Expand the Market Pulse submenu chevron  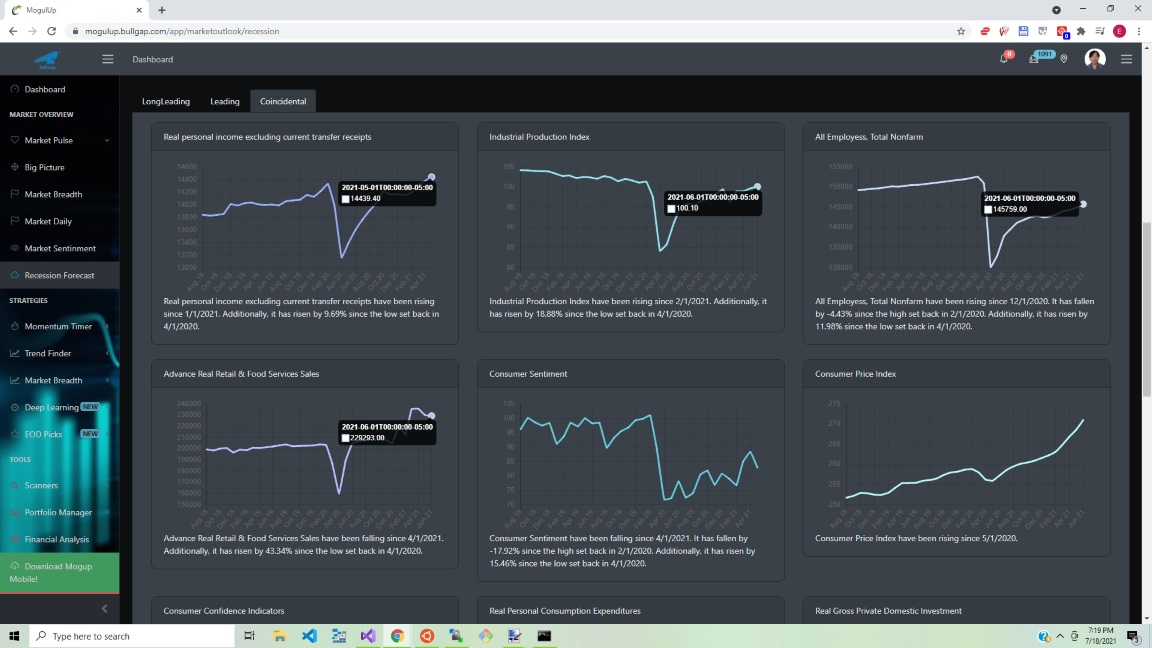point(107,140)
